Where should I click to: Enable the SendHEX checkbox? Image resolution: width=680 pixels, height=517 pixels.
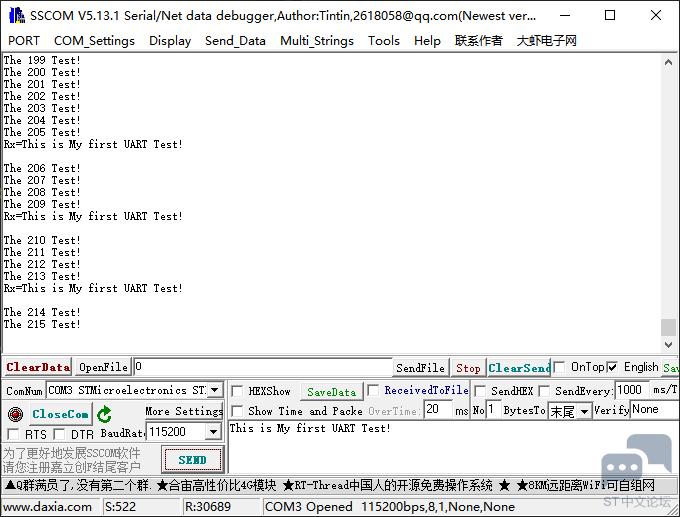pyautogui.click(x=480, y=391)
